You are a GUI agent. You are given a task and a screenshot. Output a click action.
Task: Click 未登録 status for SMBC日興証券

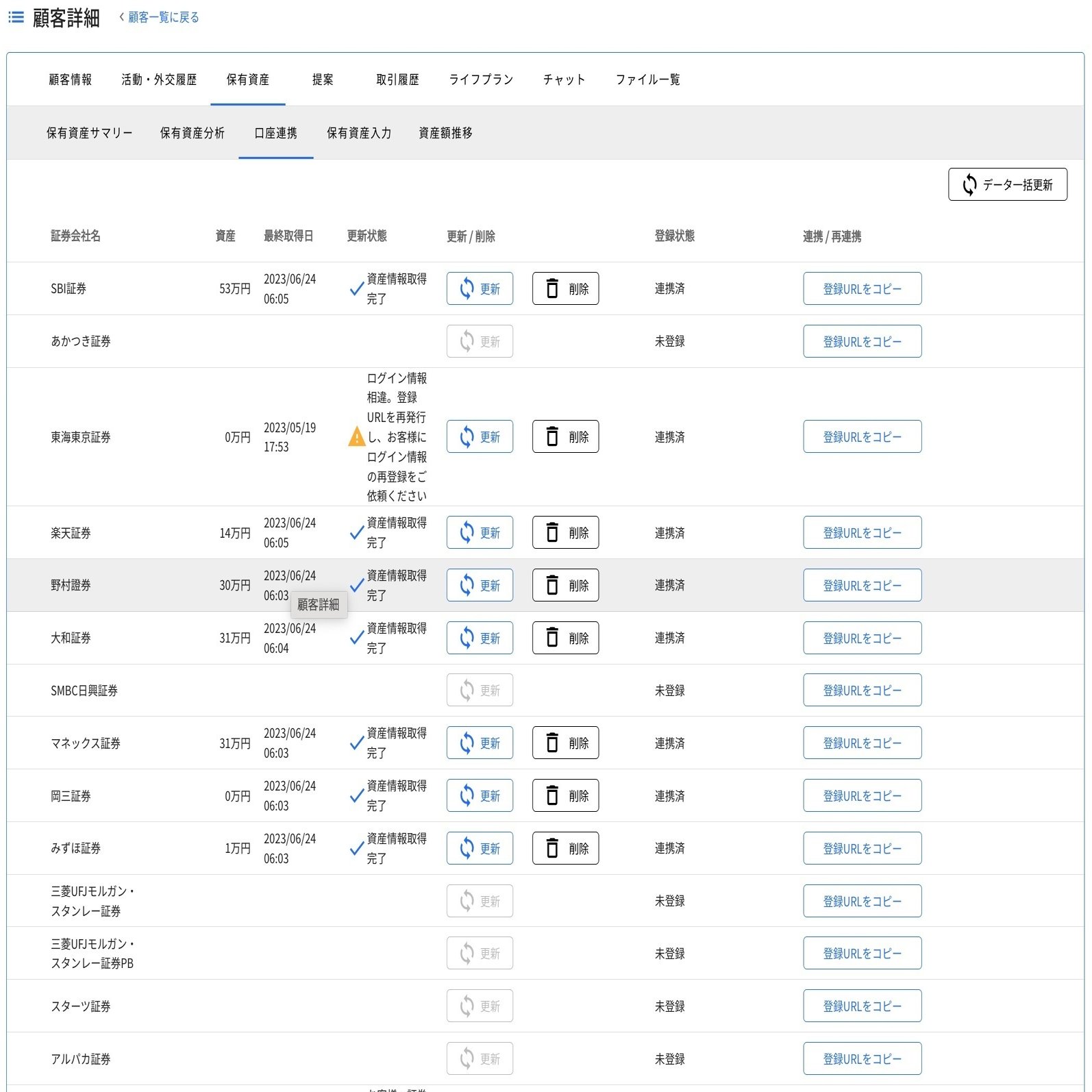coord(669,691)
